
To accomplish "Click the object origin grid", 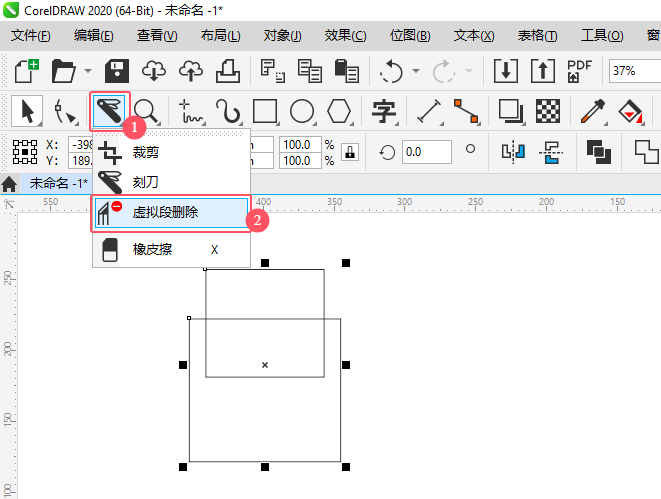I will point(25,152).
